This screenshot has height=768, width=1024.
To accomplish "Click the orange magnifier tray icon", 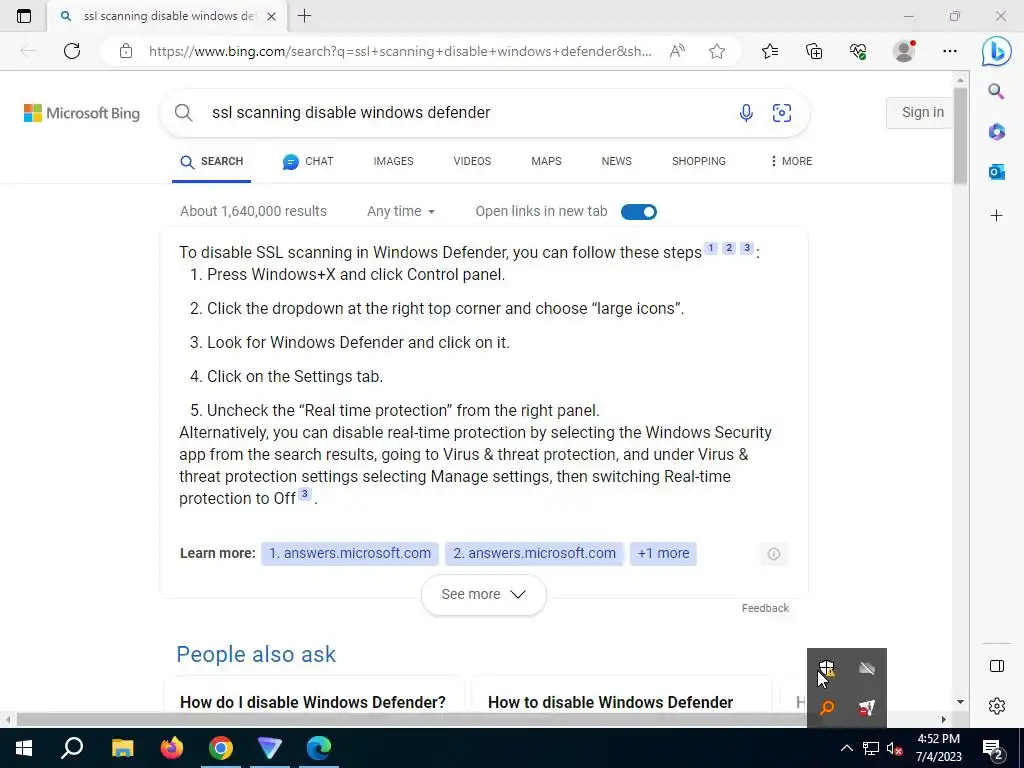I will pos(827,708).
